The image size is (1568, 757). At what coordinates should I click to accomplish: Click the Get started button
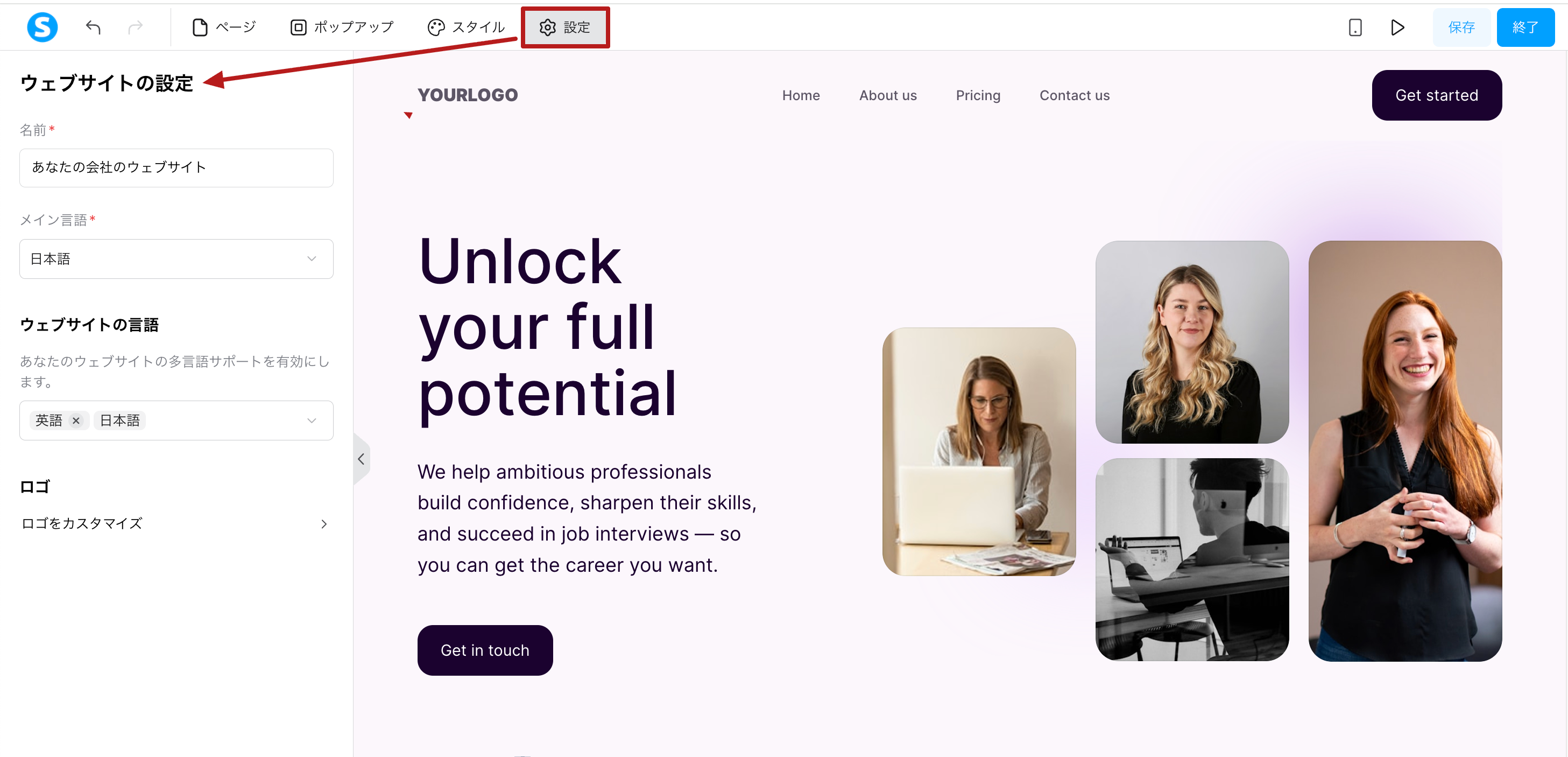(x=1437, y=96)
